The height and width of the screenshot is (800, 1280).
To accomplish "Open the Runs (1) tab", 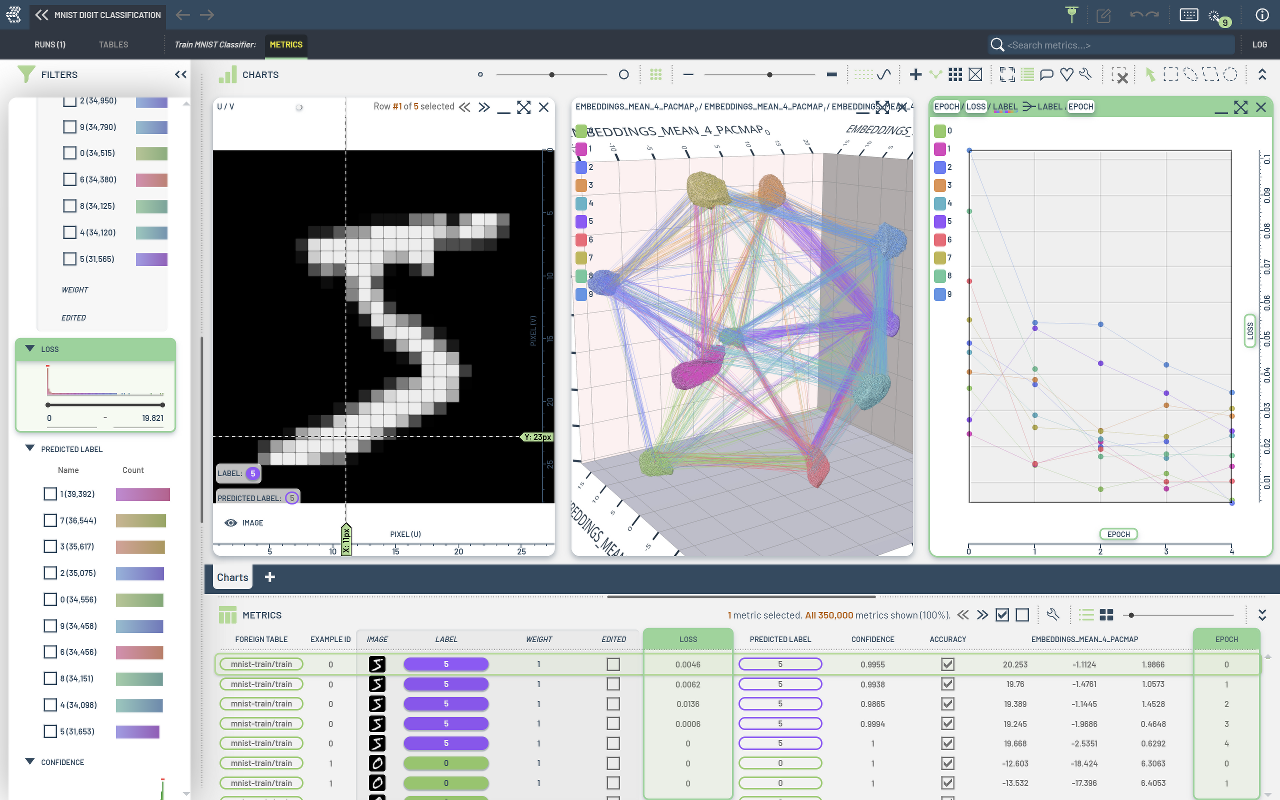I will coord(49,45).
